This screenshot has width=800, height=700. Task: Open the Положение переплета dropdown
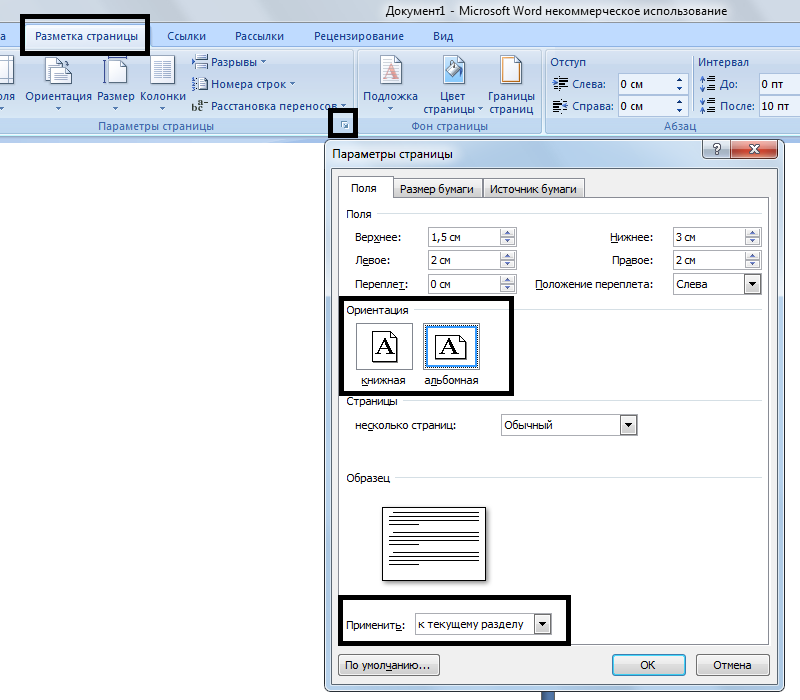(752, 284)
